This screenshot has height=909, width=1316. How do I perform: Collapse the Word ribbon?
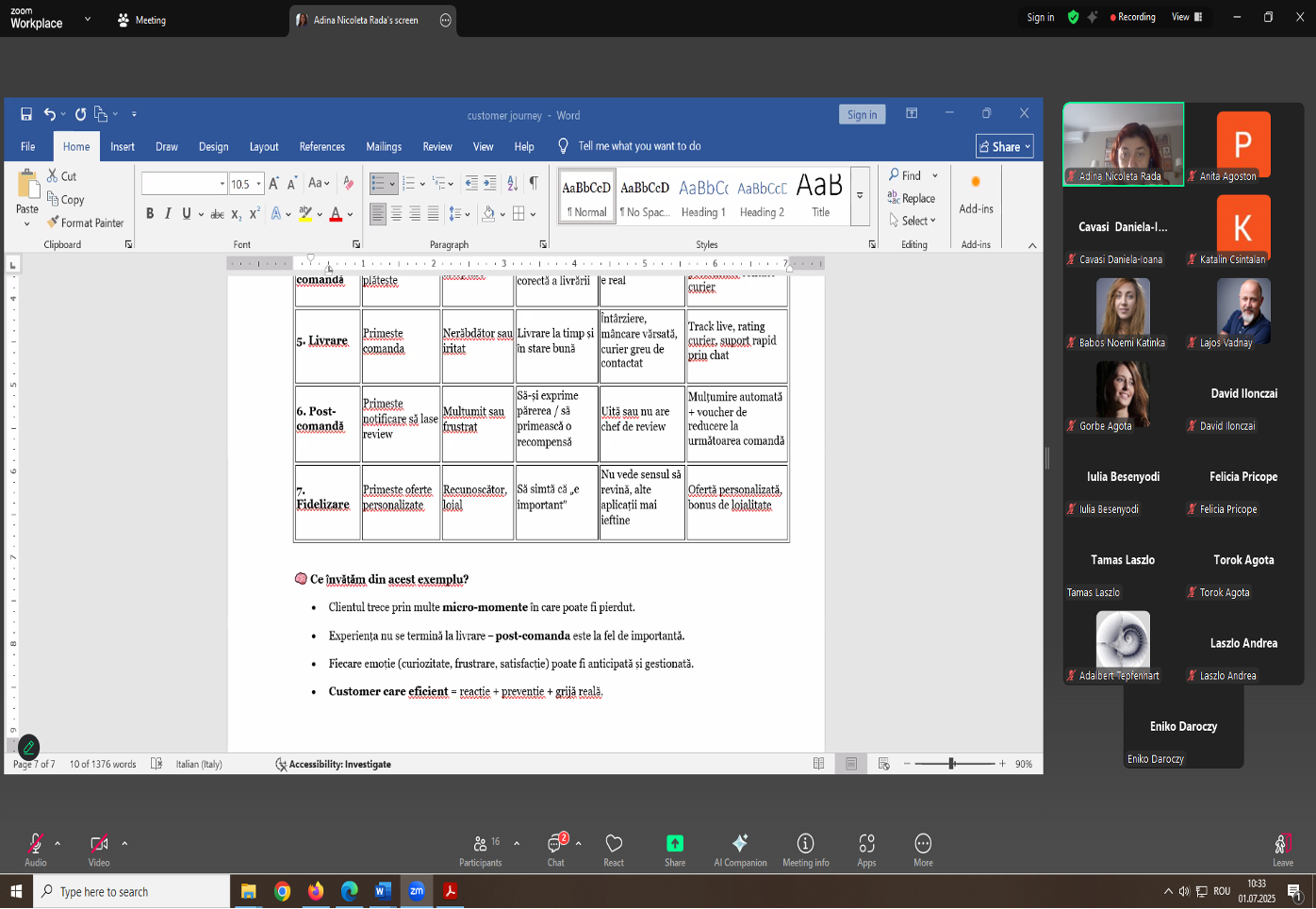pos(1032,245)
